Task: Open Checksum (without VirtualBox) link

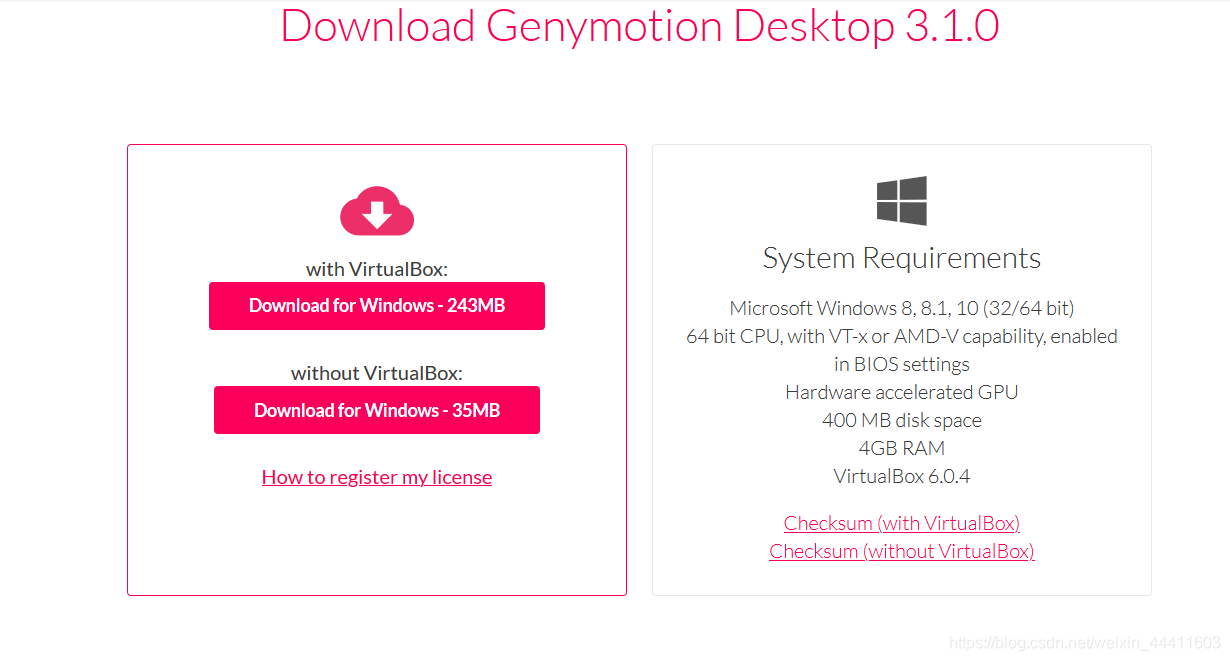Action: (902, 551)
